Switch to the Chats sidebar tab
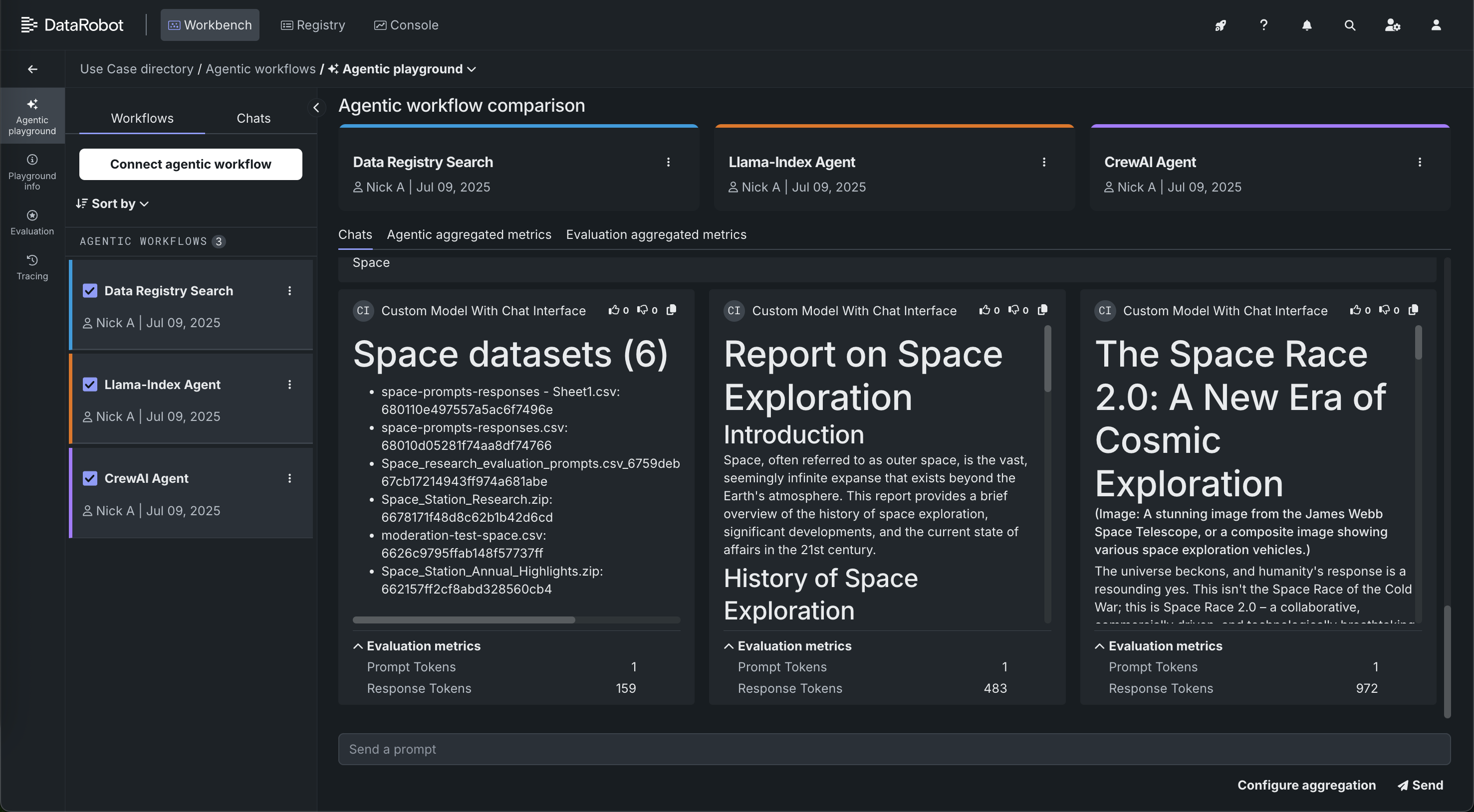 (253, 118)
